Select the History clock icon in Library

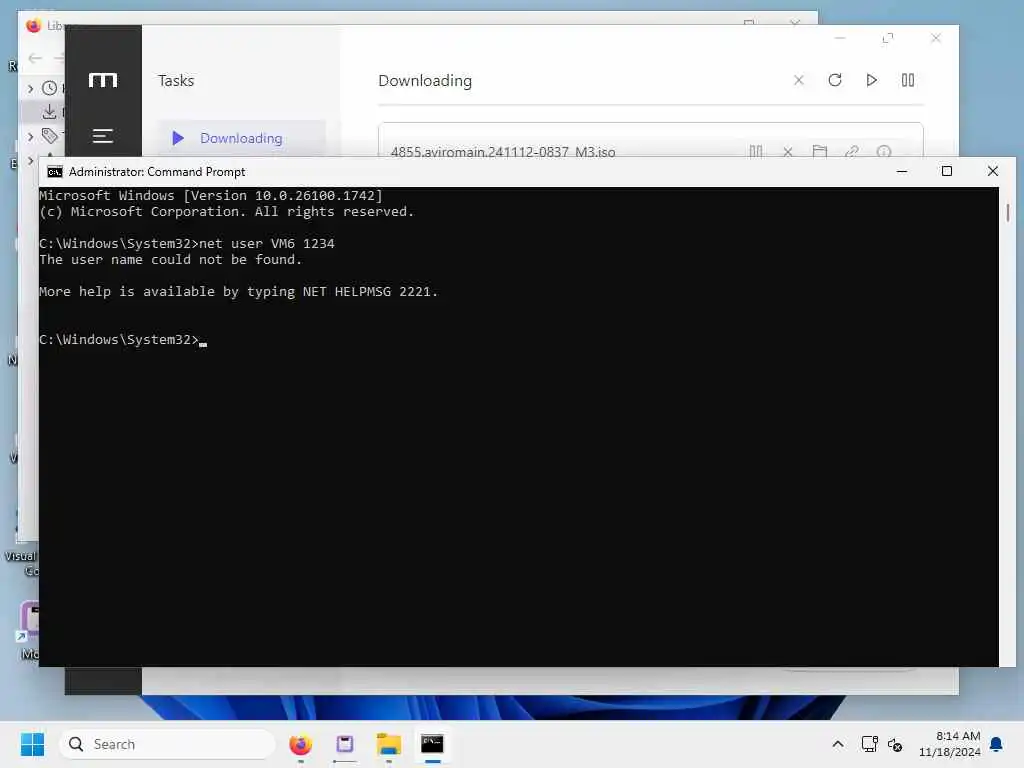pos(50,88)
